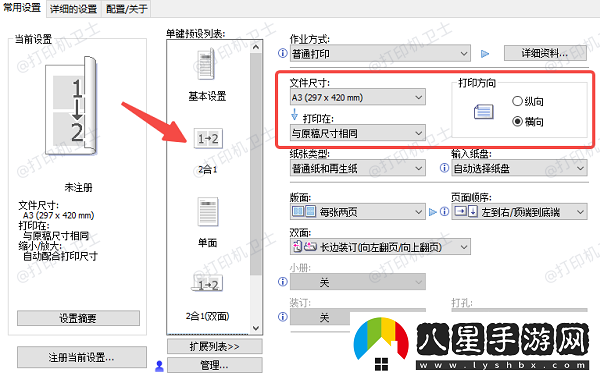This screenshot has height=376, width=600.
Task: Open the 输入纸盘 自动选择纸盘 dropdown
Action: pyautogui.click(x=519, y=168)
